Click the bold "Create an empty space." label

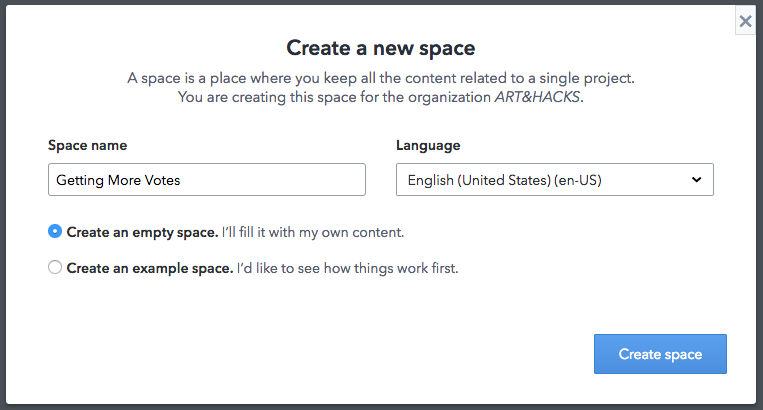[142, 232]
